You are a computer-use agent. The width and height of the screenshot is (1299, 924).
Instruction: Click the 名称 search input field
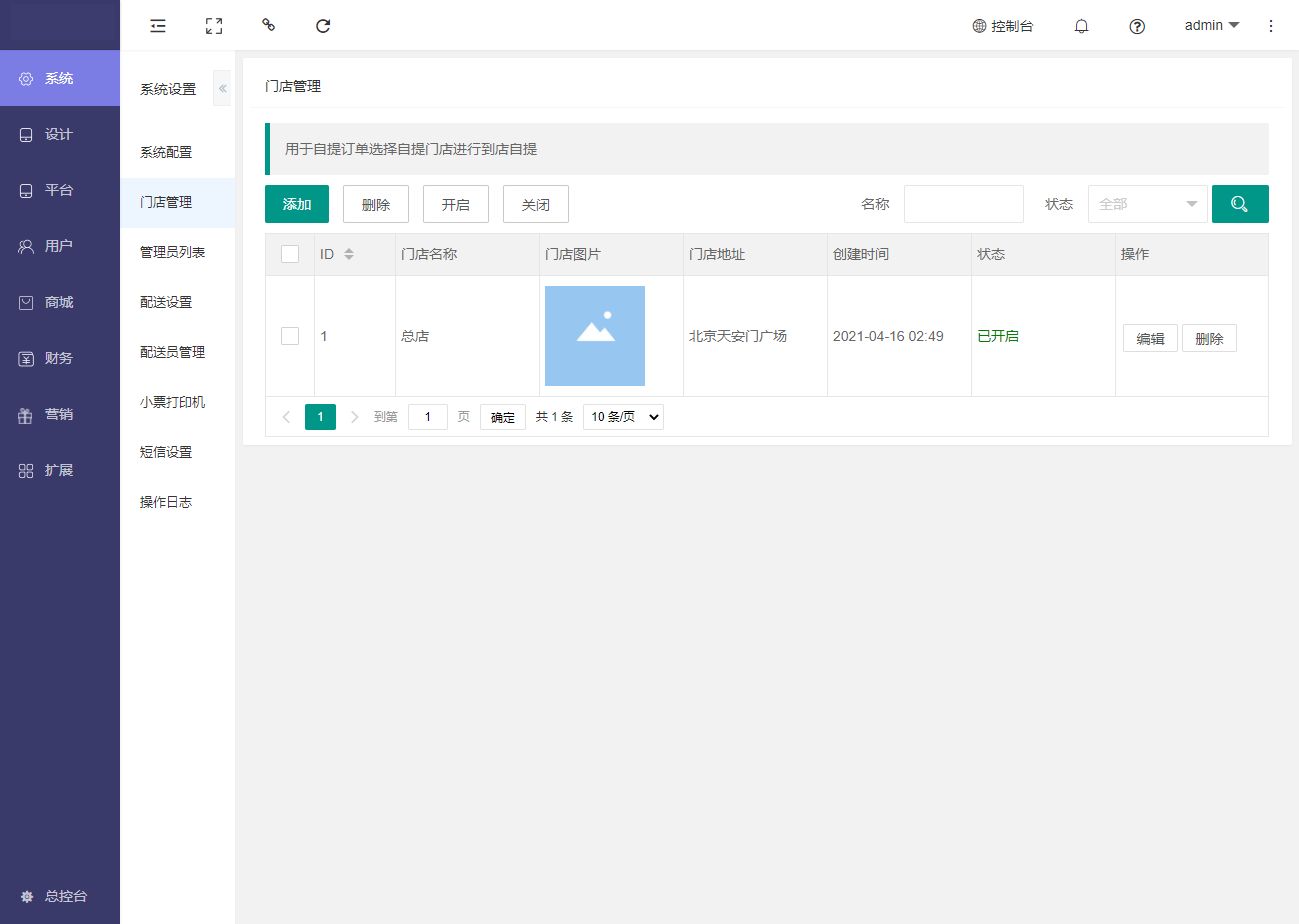click(963, 204)
